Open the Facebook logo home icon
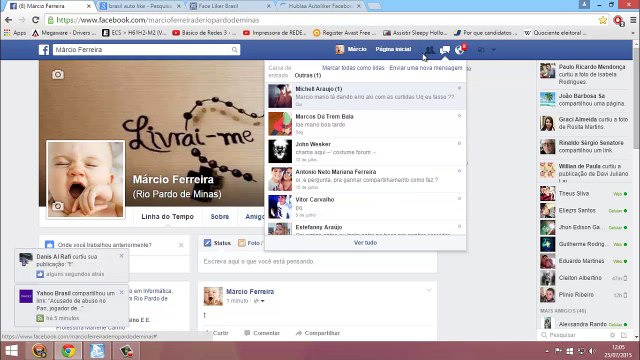This screenshot has height=360, width=640. click(x=44, y=50)
